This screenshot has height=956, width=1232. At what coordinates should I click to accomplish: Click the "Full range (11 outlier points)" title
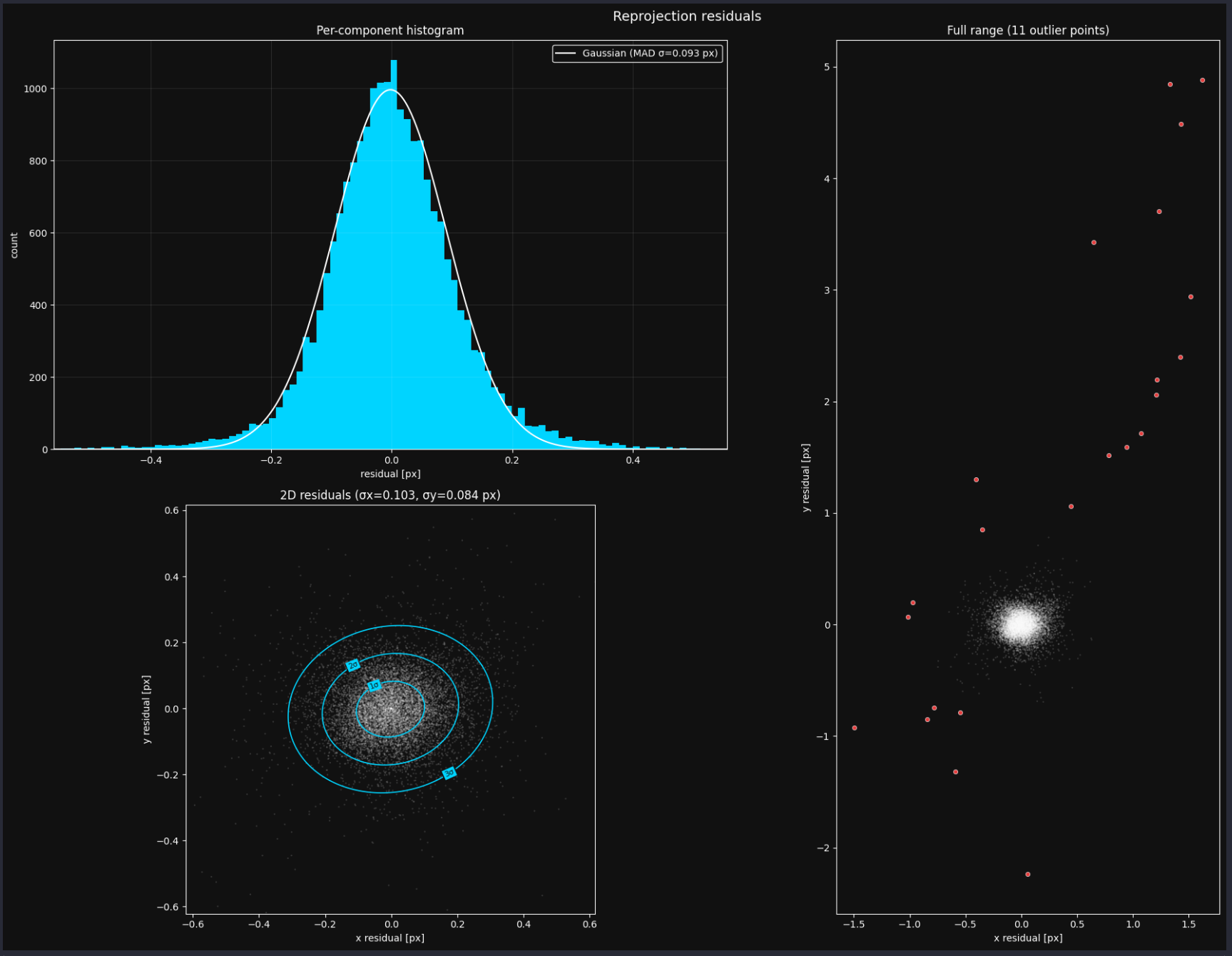click(x=1028, y=31)
